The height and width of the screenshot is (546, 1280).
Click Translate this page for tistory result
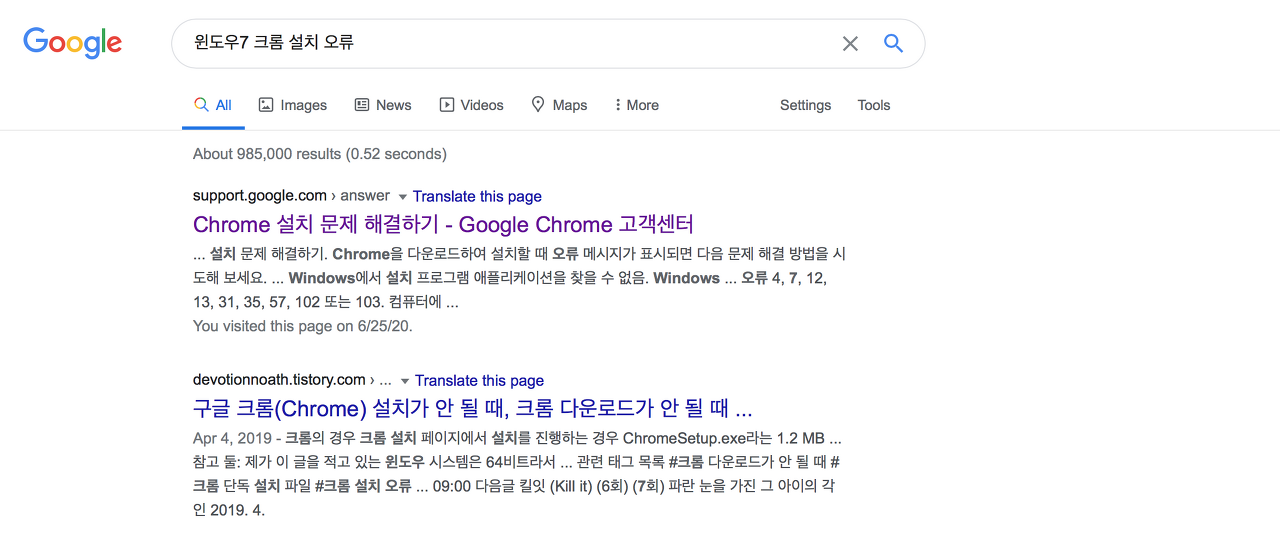coord(479,380)
